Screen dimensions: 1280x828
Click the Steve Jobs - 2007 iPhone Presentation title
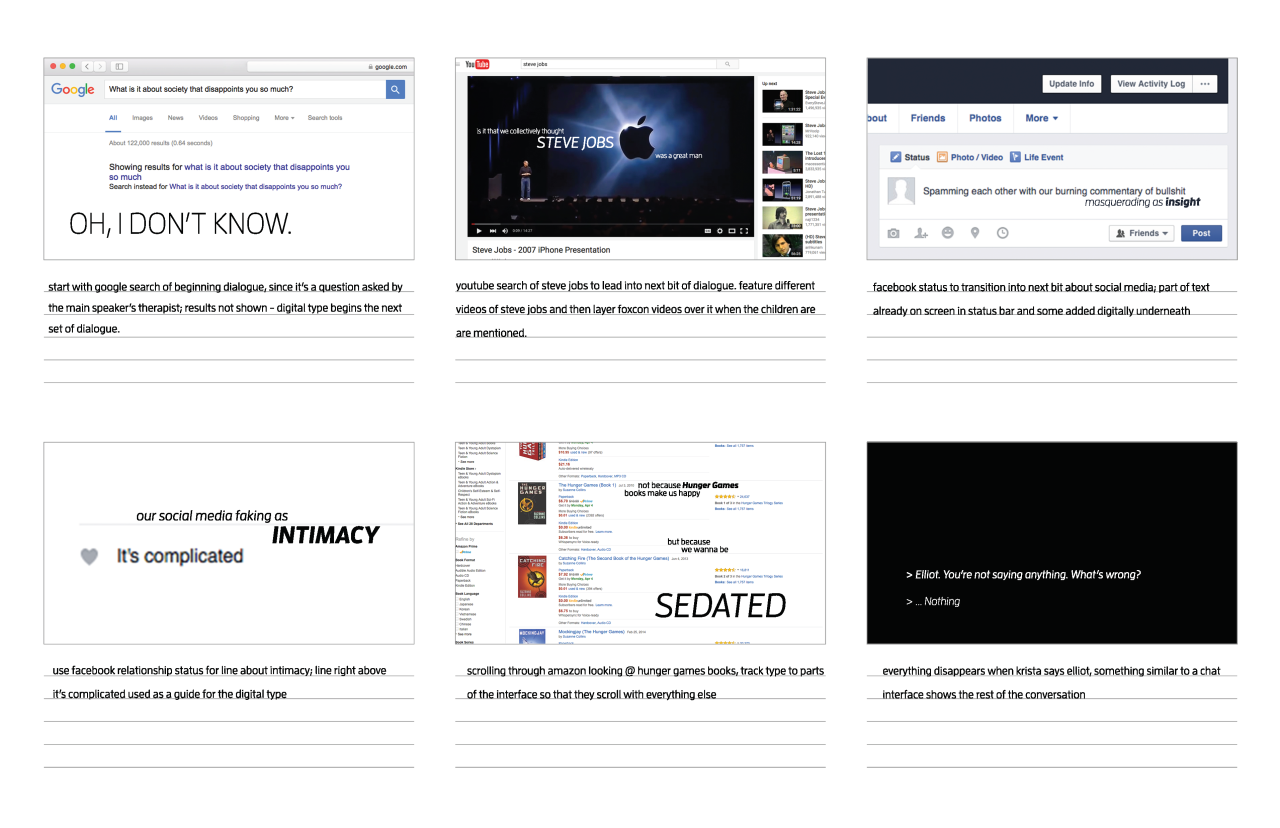[x=541, y=250]
